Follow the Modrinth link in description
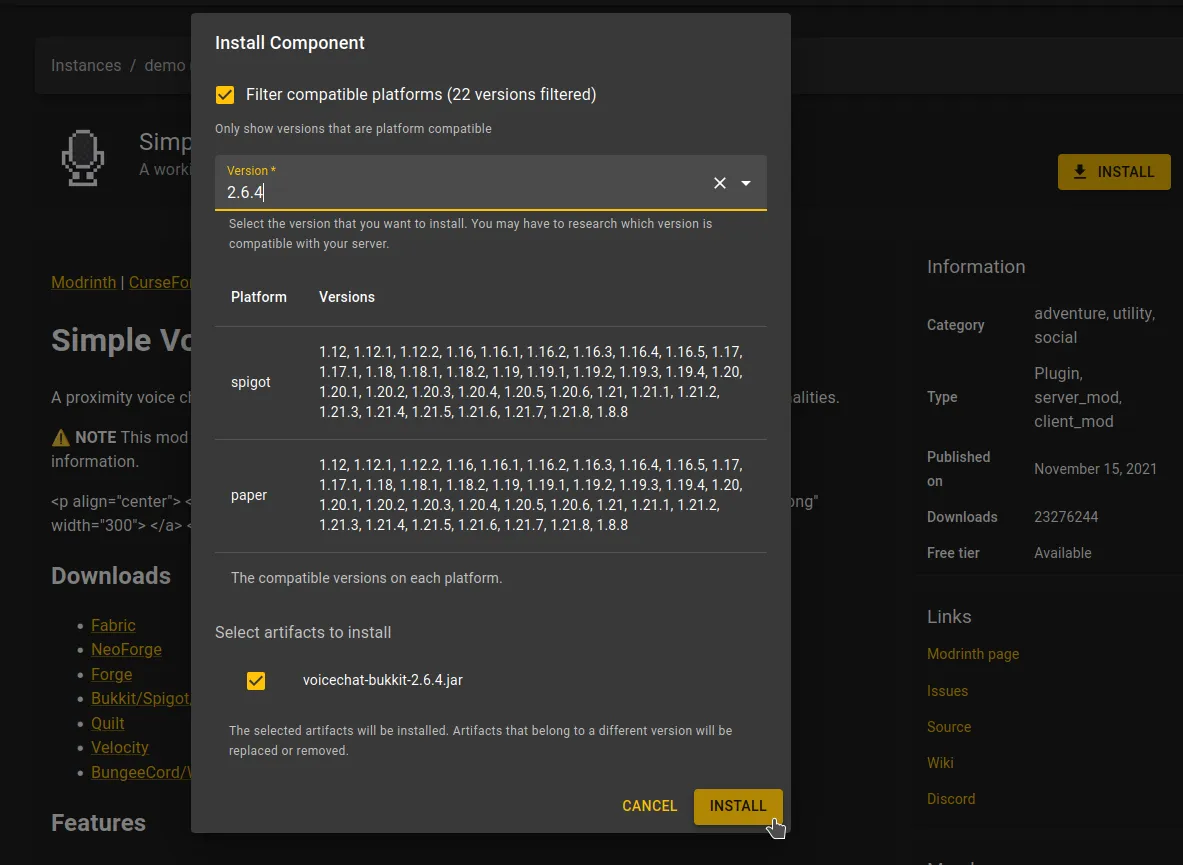Image resolution: width=1183 pixels, height=865 pixels. tap(84, 282)
